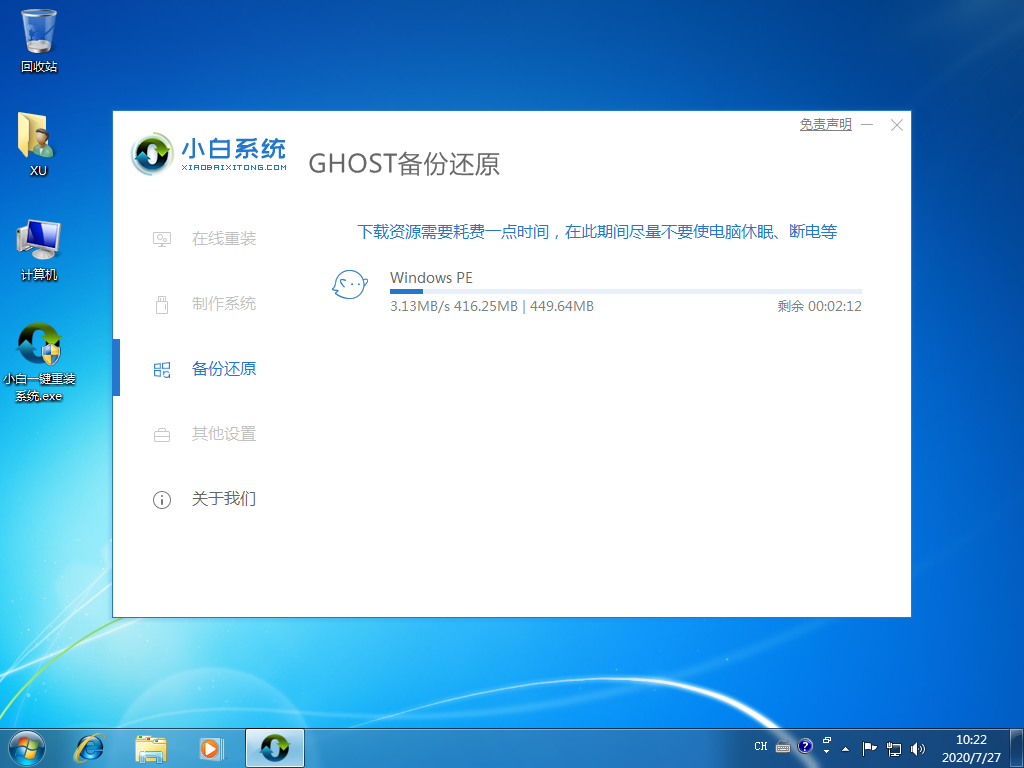Select the 其他设置 menu entry
The height and width of the screenshot is (768, 1024).
[x=222, y=434]
